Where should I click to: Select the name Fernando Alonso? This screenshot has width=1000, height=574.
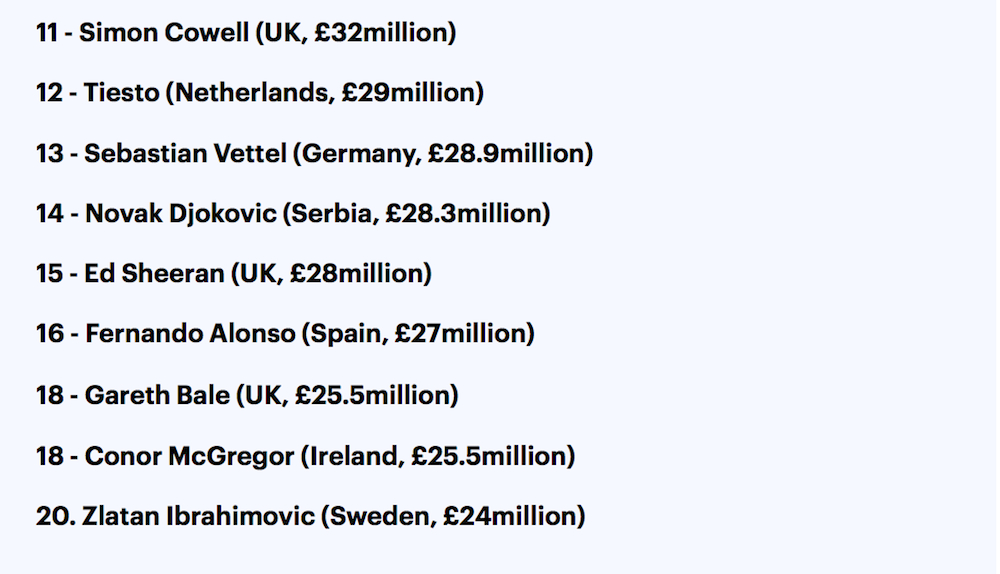188,334
